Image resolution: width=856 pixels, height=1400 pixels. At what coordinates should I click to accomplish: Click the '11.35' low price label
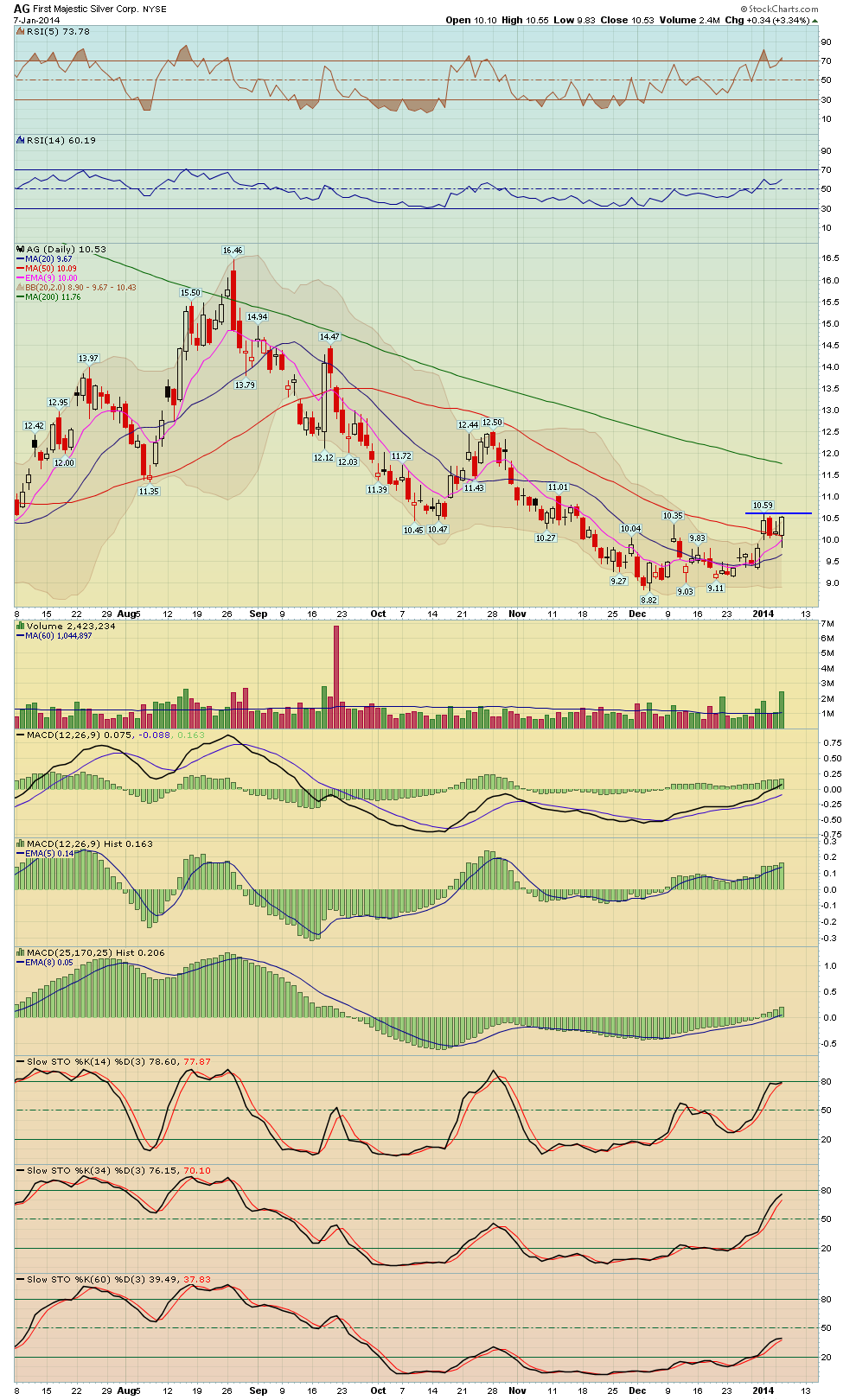click(149, 491)
